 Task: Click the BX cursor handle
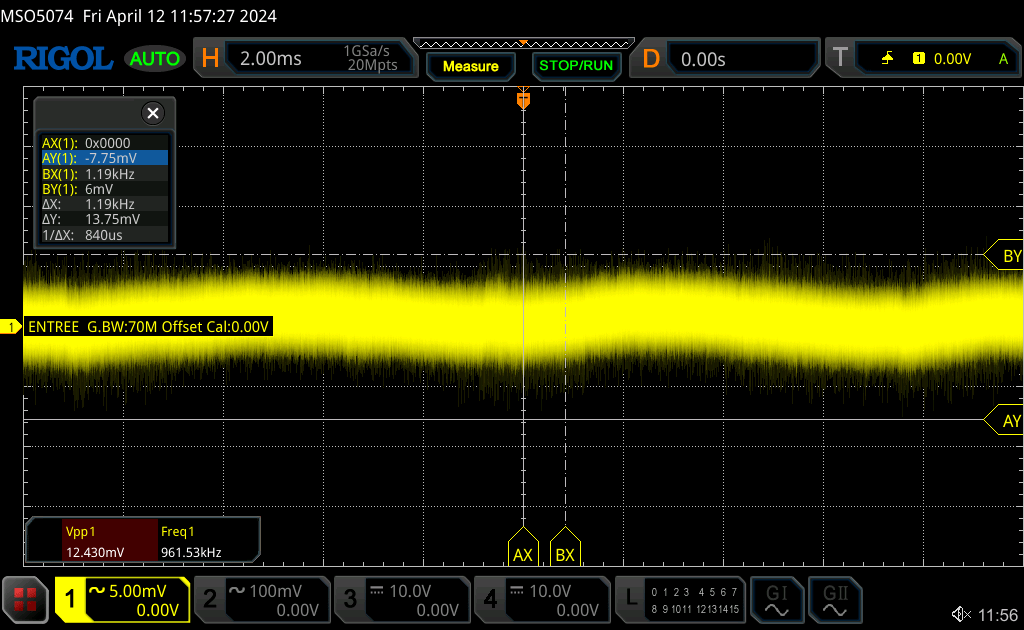565,547
